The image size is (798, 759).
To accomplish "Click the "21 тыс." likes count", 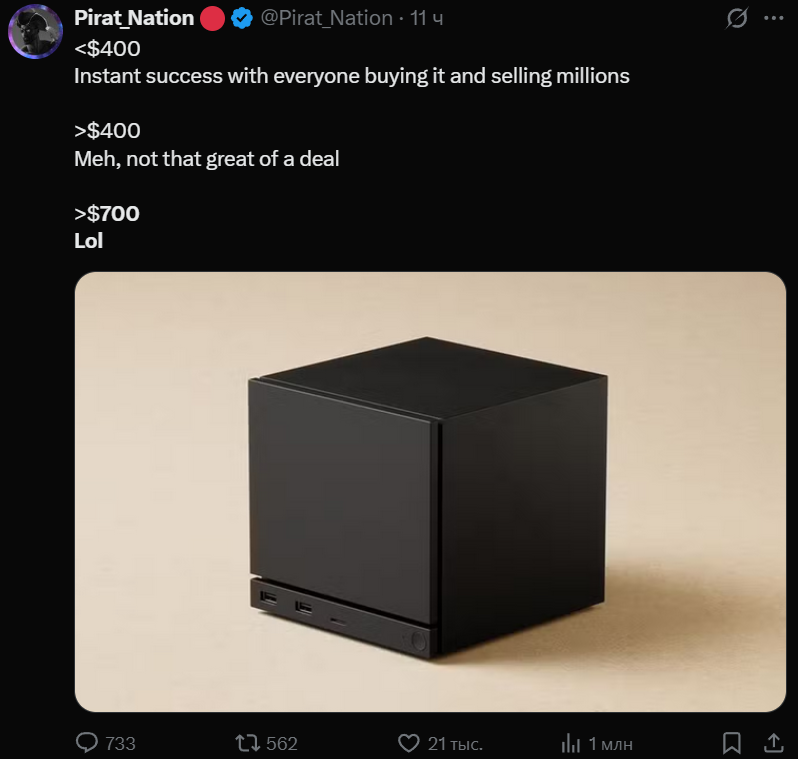I will pyautogui.click(x=455, y=743).
